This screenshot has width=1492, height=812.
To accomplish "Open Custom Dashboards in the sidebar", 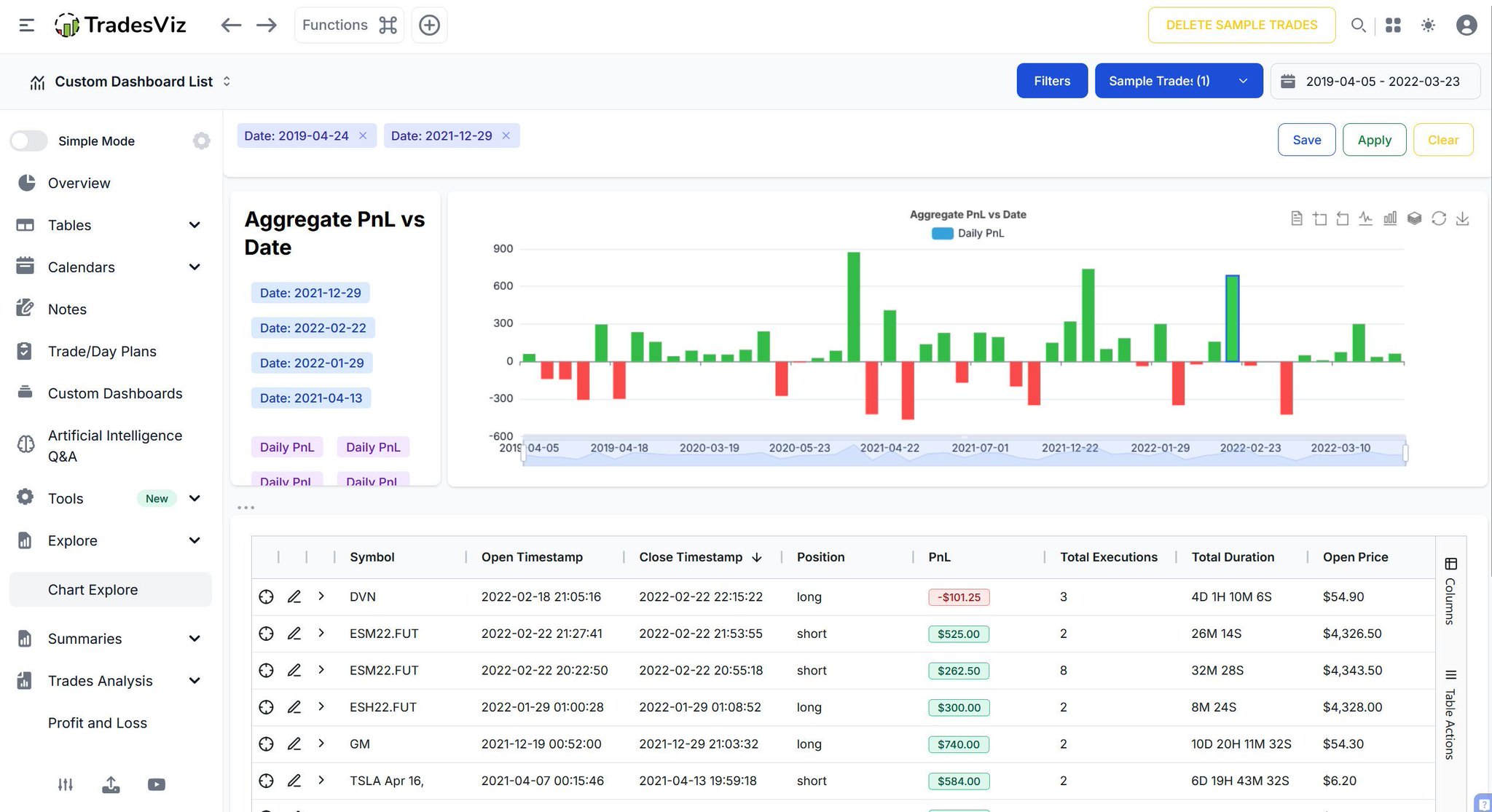I will pyautogui.click(x=114, y=394).
